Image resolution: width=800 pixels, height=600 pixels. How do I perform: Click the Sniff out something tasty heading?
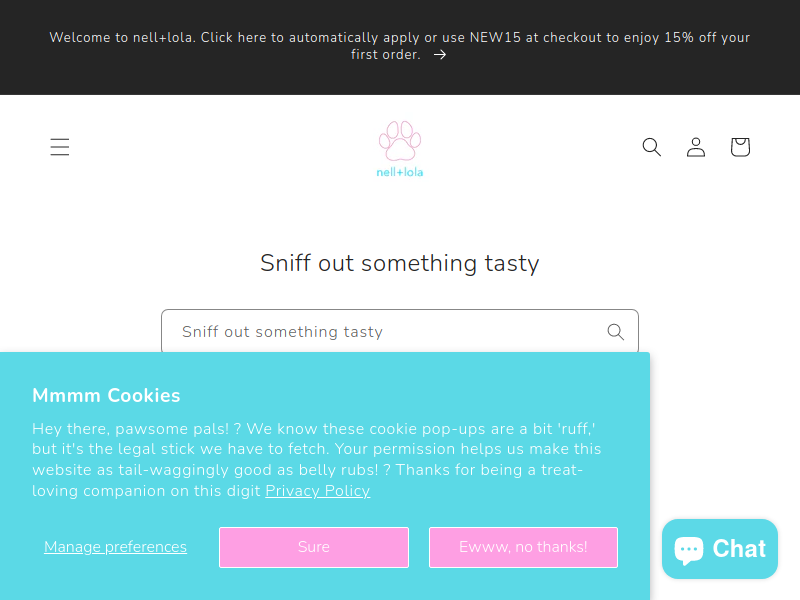400,263
